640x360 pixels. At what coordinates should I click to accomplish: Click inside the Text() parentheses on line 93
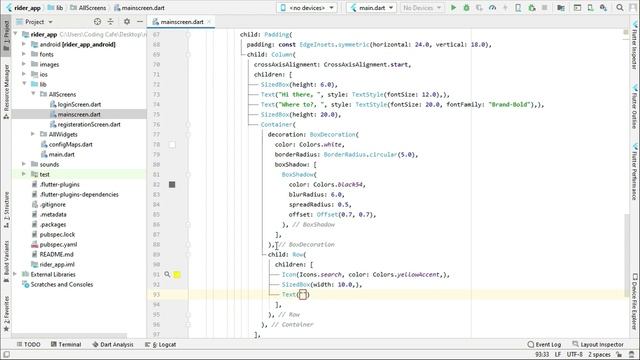(x=303, y=294)
